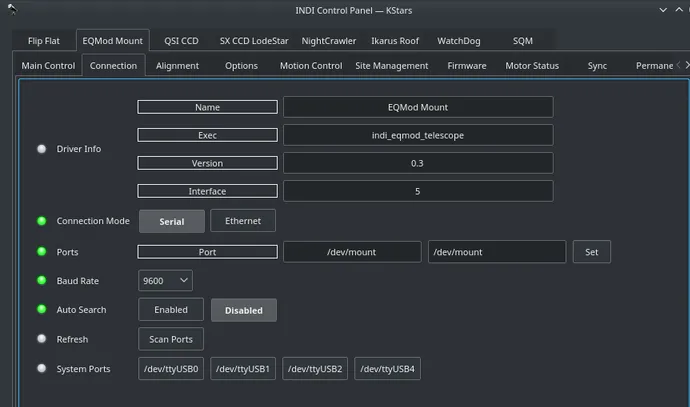Select the Connection tab
This screenshot has width=690, height=407.
tap(114, 66)
